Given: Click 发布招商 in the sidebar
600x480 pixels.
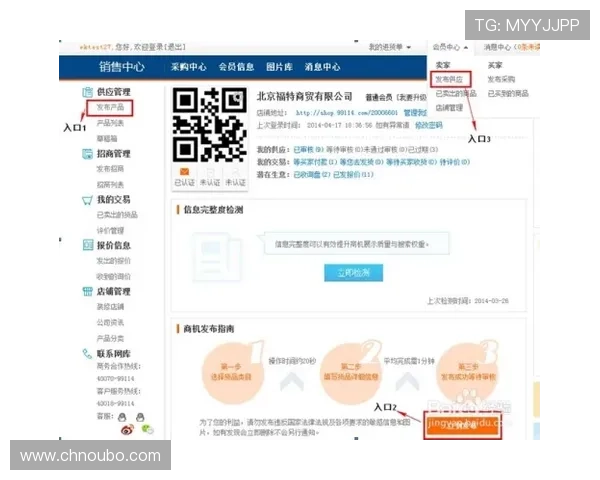Looking at the screenshot, I should tap(110, 169).
